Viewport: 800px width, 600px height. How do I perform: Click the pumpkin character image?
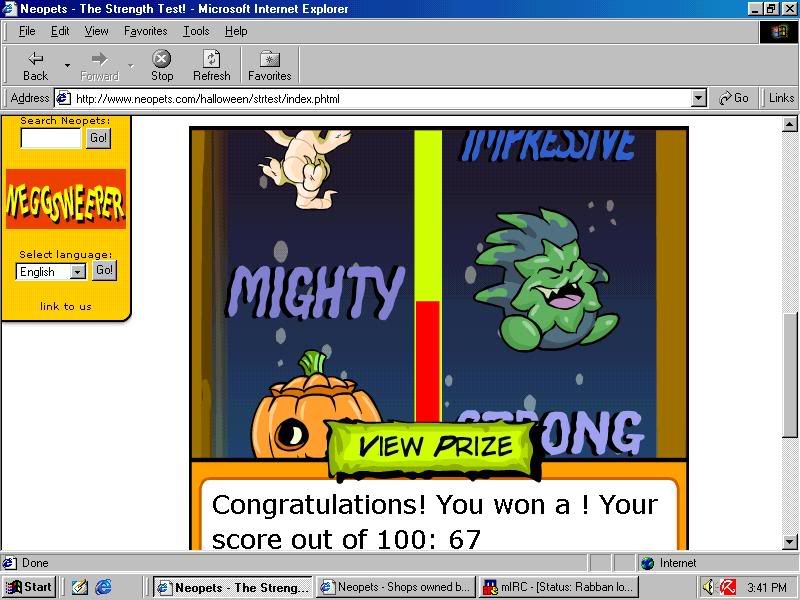tap(316, 404)
